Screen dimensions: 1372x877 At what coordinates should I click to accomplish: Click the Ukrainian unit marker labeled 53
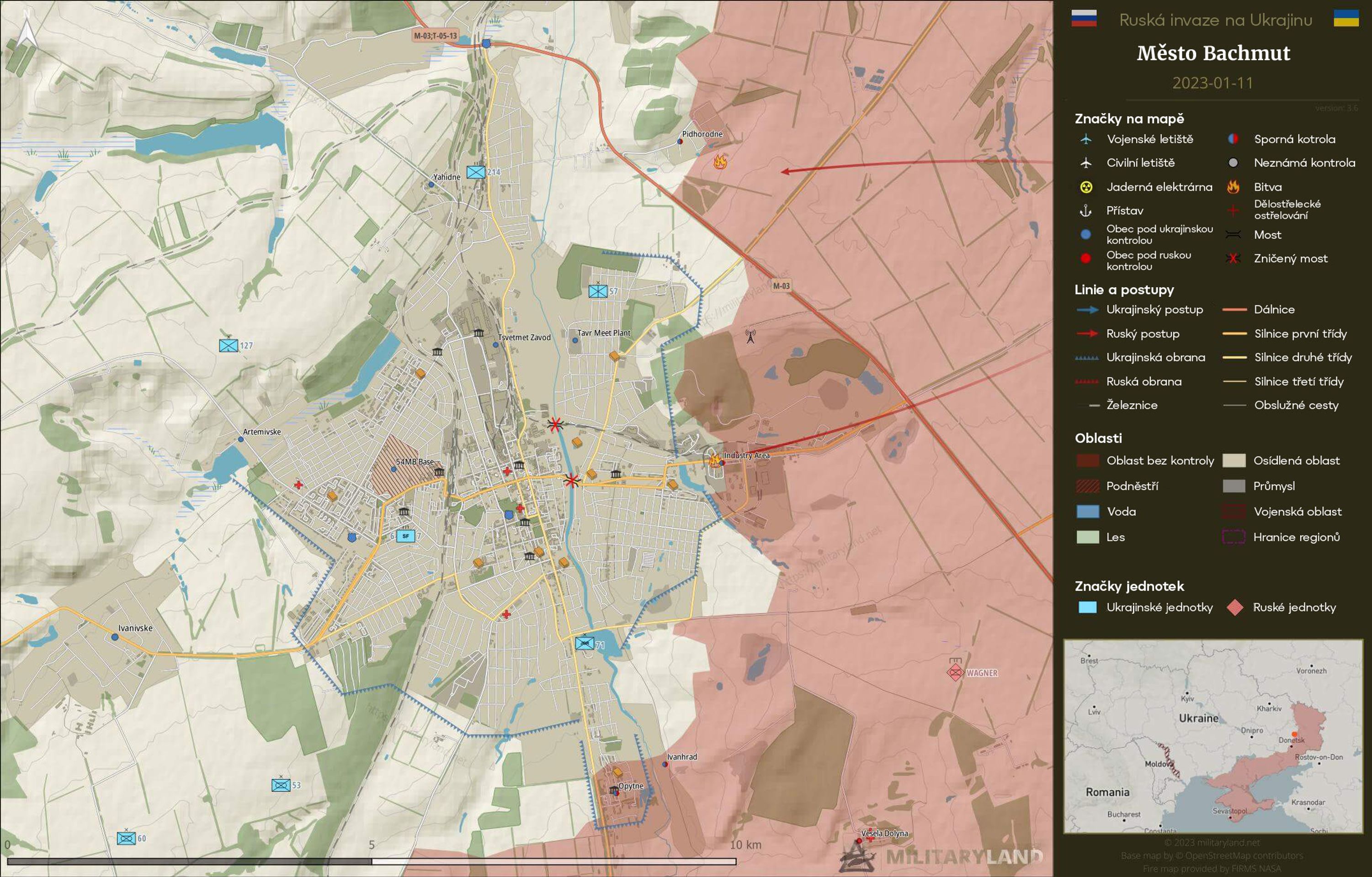[x=281, y=785]
